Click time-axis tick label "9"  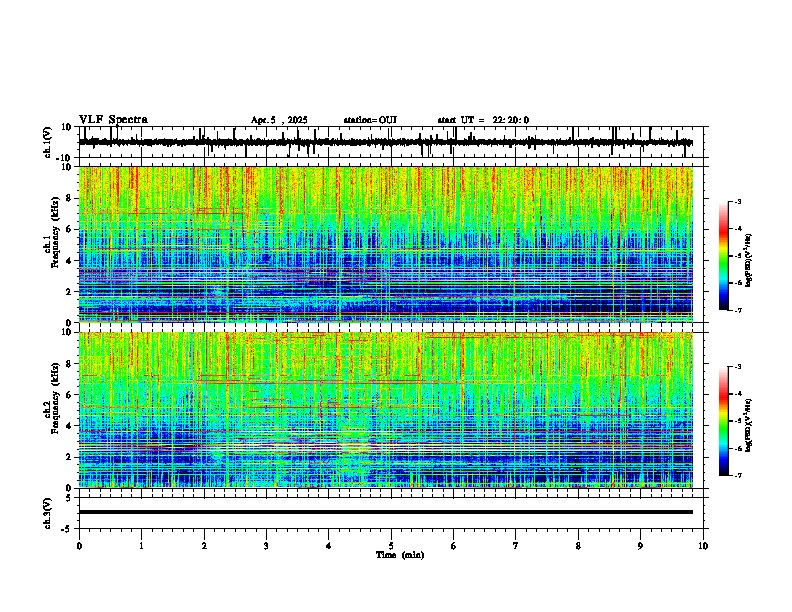point(640,546)
